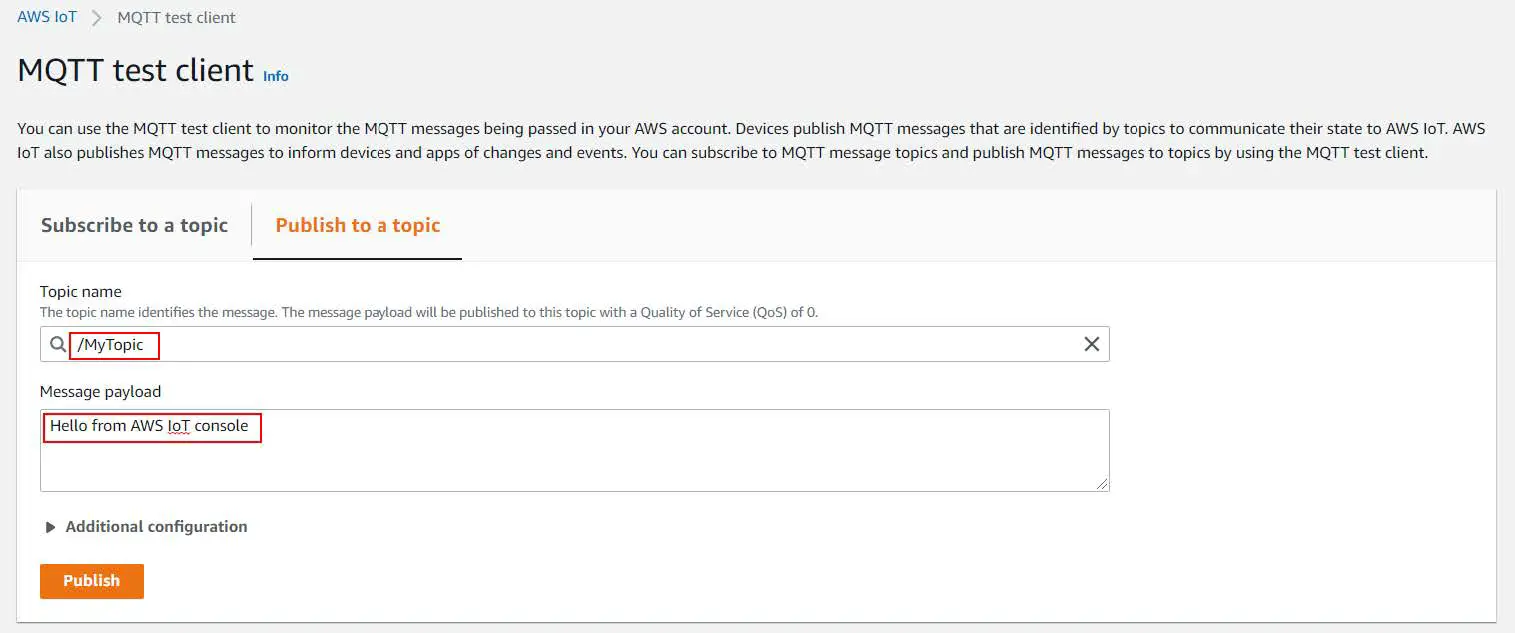Select the Publish to a topic tab

click(x=357, y=225)
